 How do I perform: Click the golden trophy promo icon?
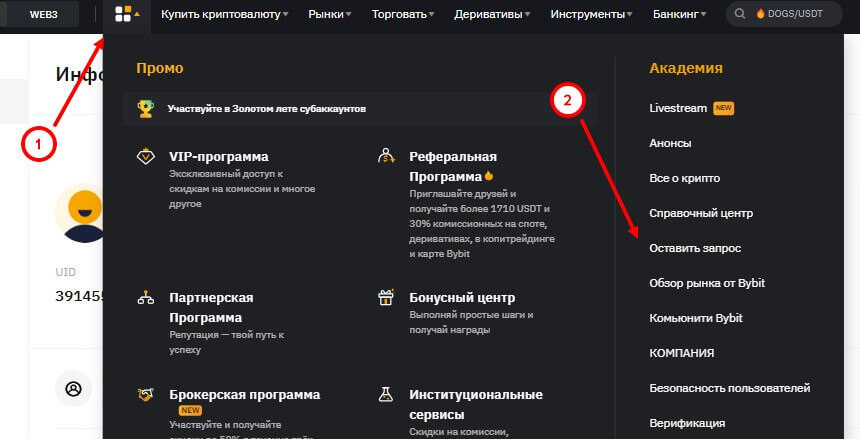tap(146, 108)
